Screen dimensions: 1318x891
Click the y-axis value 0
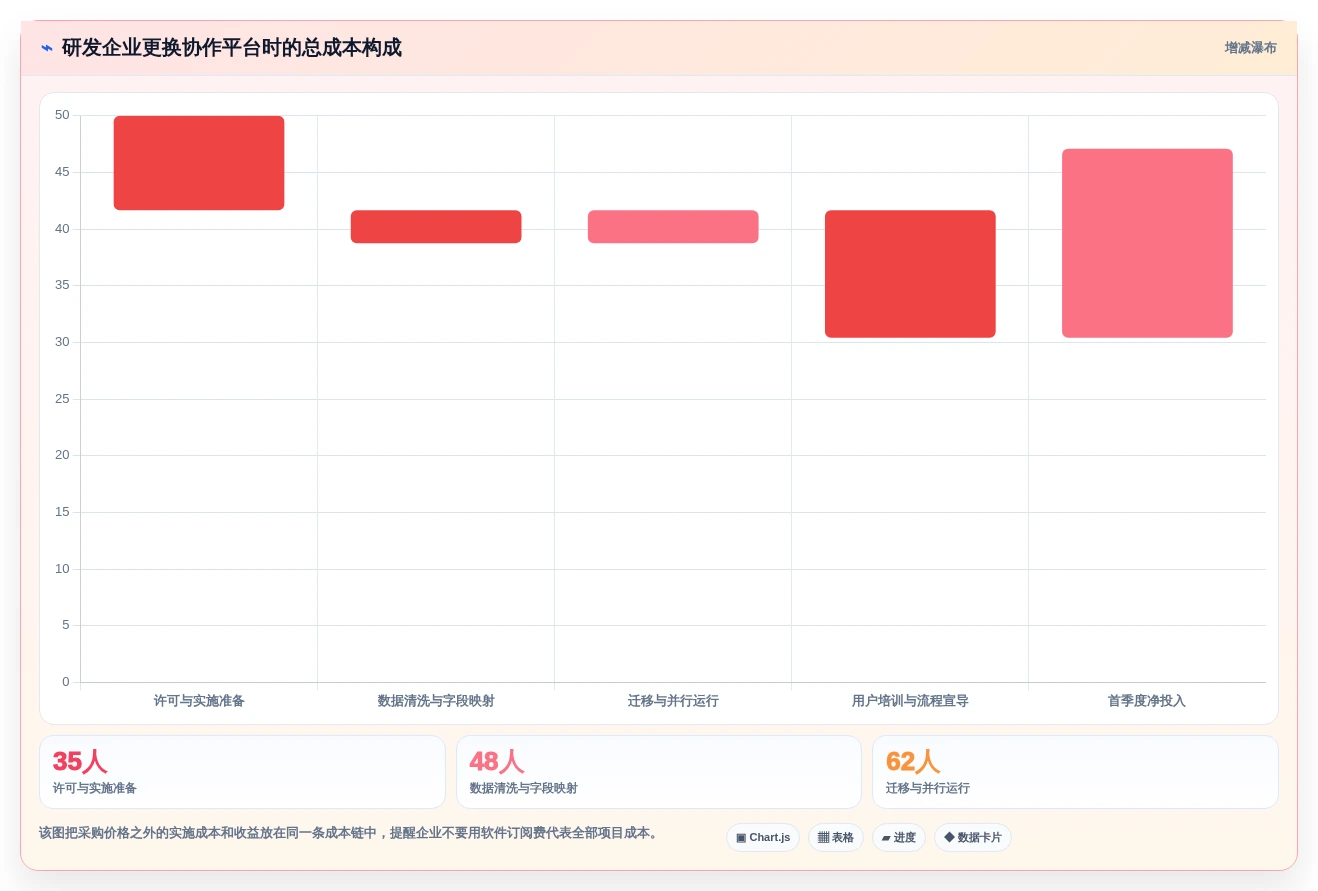(x=66, y=682)
